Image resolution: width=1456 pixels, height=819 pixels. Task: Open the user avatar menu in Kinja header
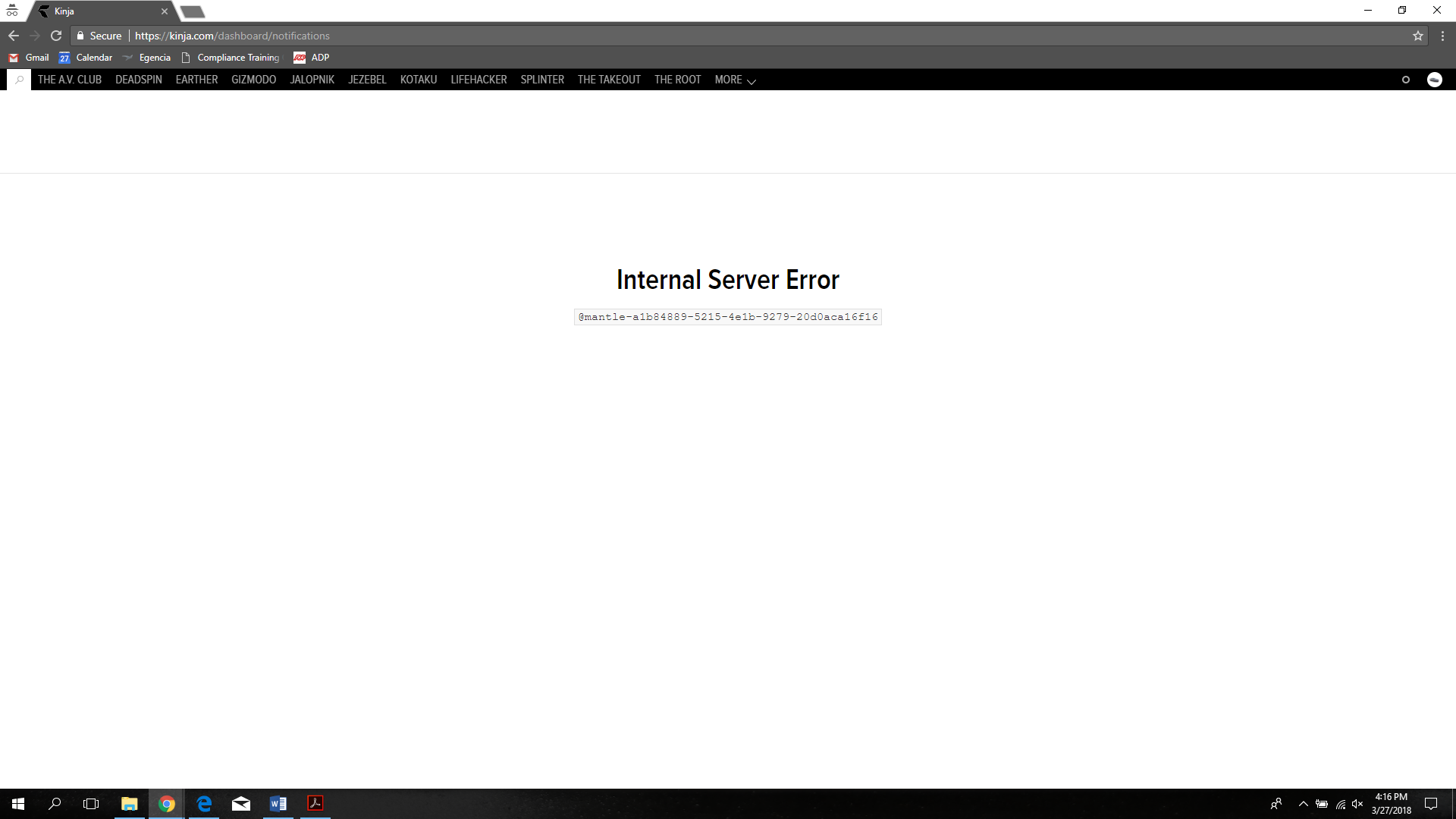pos(1434,80)
